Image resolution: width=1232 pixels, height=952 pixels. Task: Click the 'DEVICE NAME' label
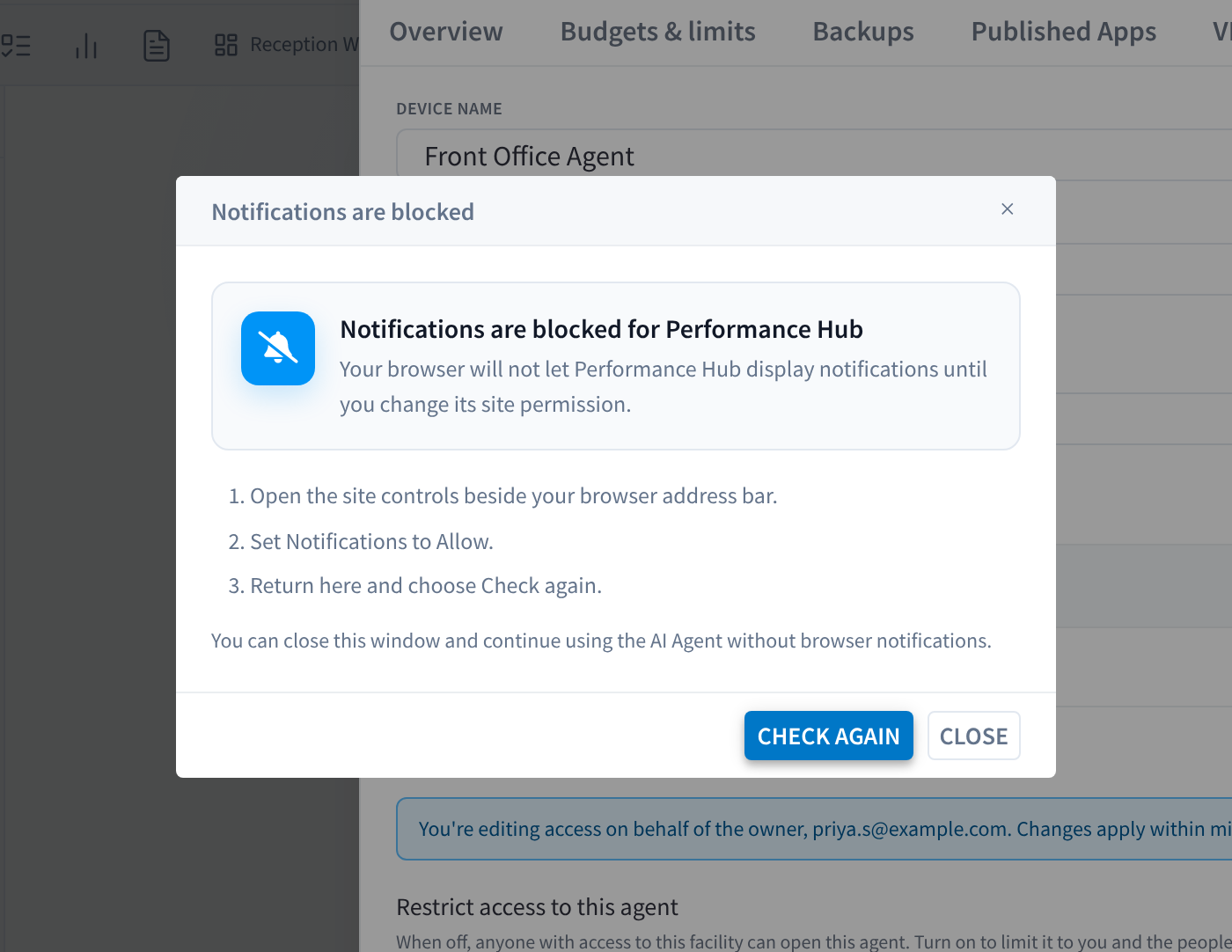[449, 109]
